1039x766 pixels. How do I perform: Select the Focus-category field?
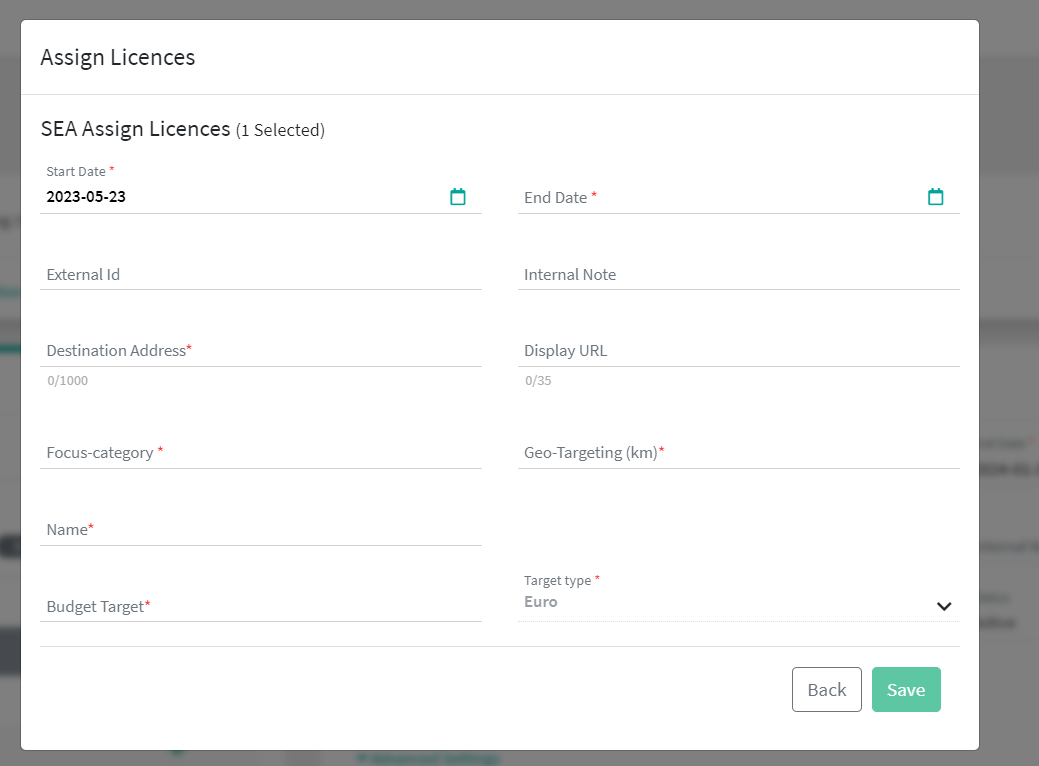[260, 453]
